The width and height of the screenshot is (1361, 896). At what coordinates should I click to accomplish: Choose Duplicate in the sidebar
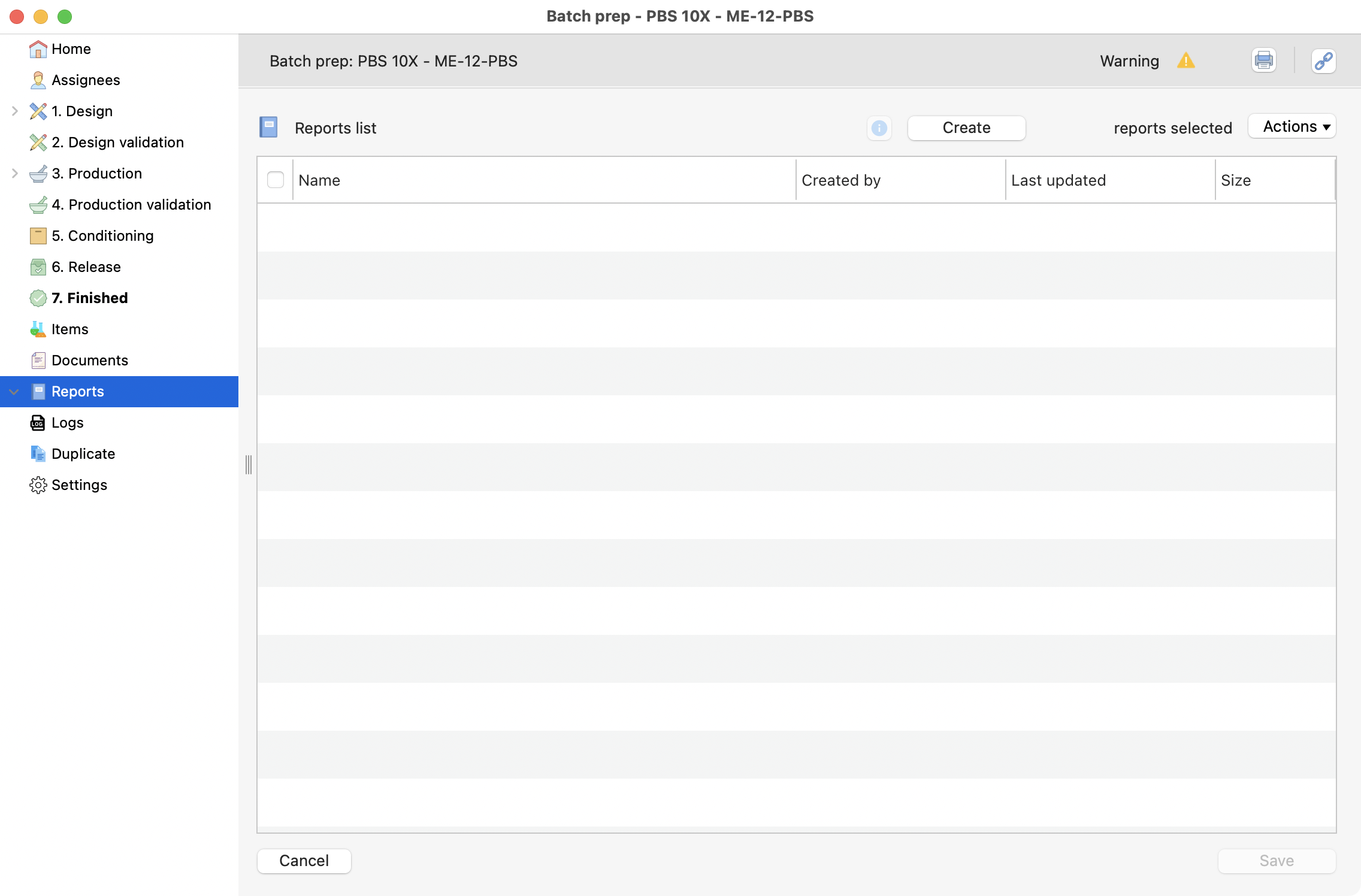[83, 454]
